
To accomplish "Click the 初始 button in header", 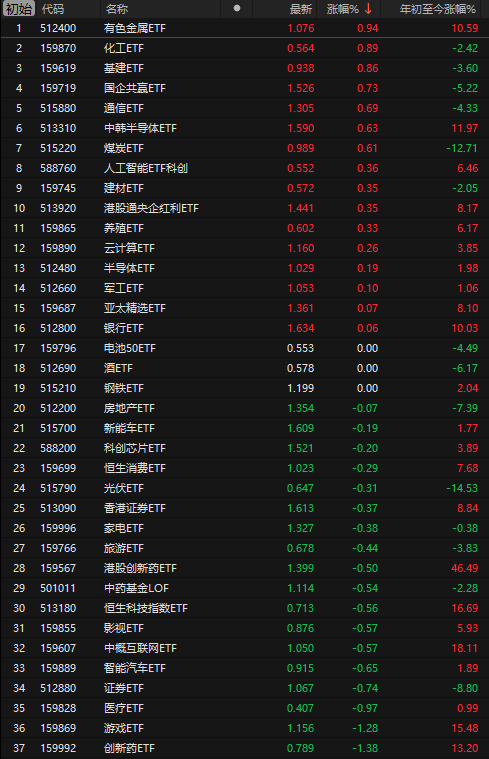I will [18, 9].
